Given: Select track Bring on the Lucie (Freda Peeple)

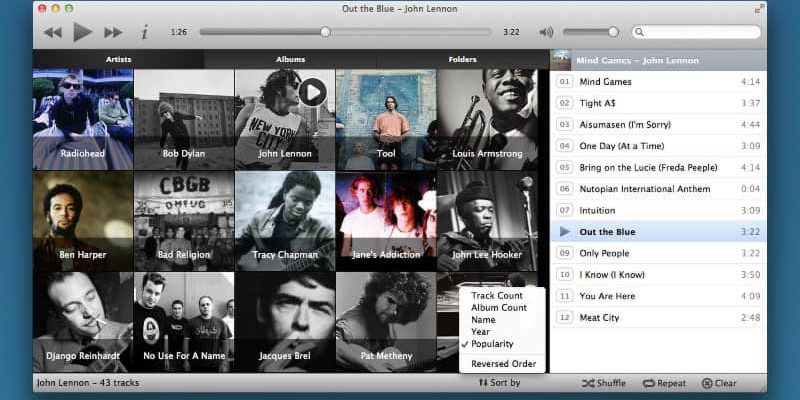Looking at the screenshot, I should pyautogui.click(x=658, y=167).
